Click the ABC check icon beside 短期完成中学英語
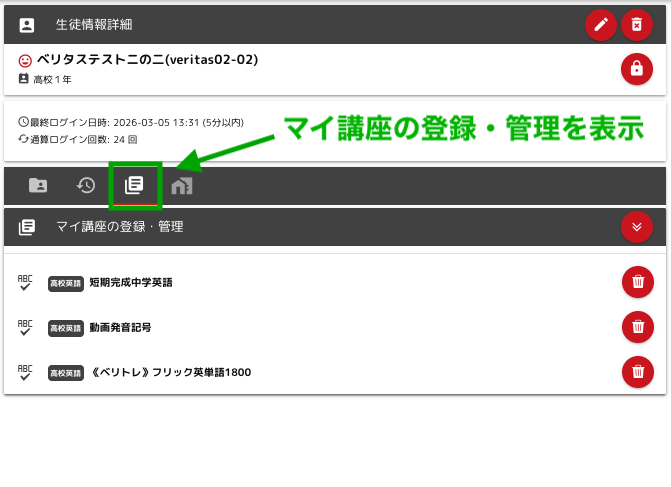671x487 pixels. (25, 282)
